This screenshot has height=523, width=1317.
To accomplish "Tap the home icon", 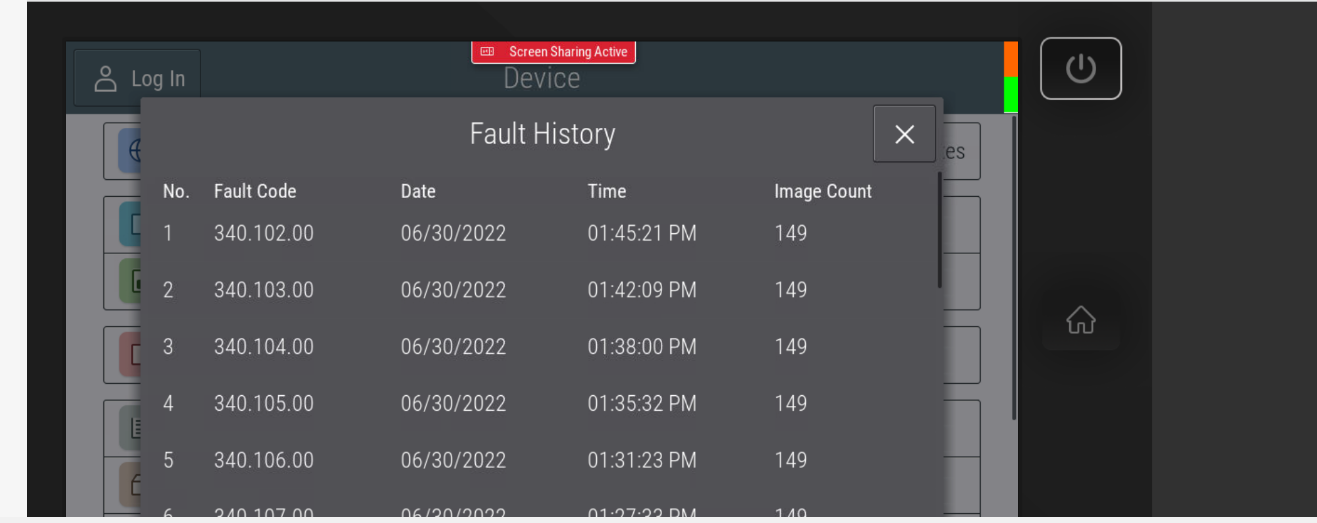I will click(1081, 320).
